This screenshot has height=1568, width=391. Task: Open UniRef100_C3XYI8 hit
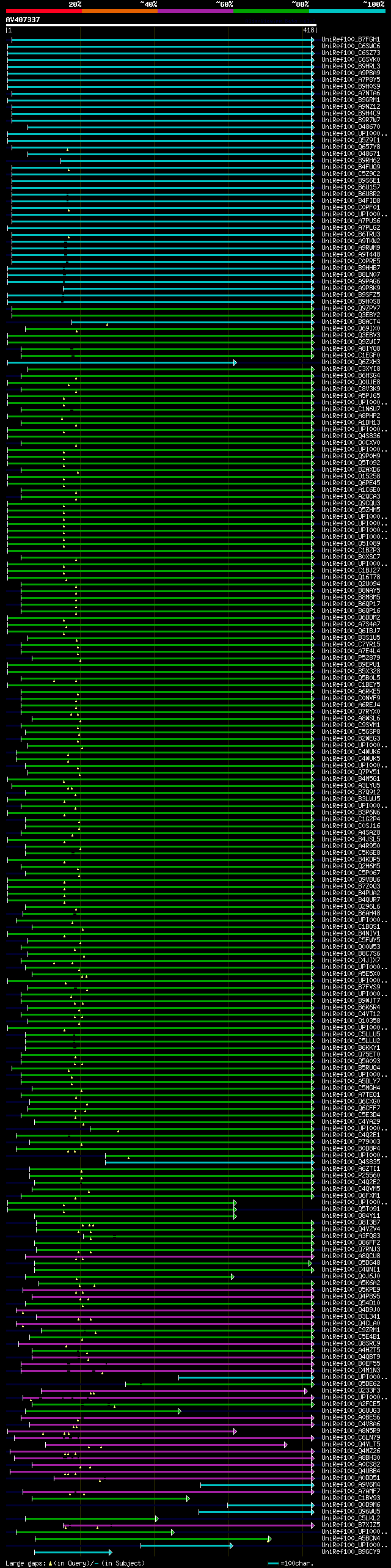tap(351, 369)
